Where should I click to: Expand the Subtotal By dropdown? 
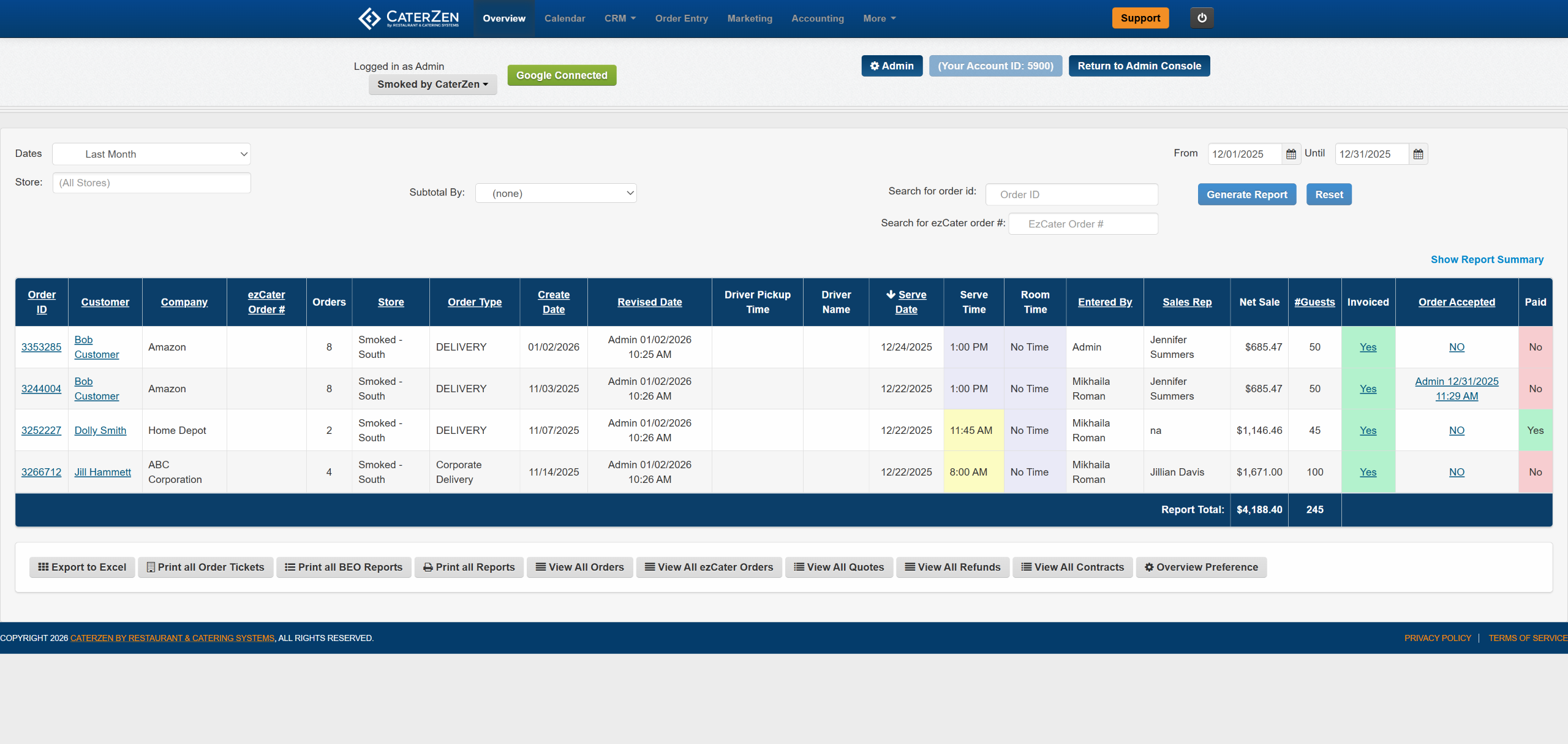[x=556, y=193]
